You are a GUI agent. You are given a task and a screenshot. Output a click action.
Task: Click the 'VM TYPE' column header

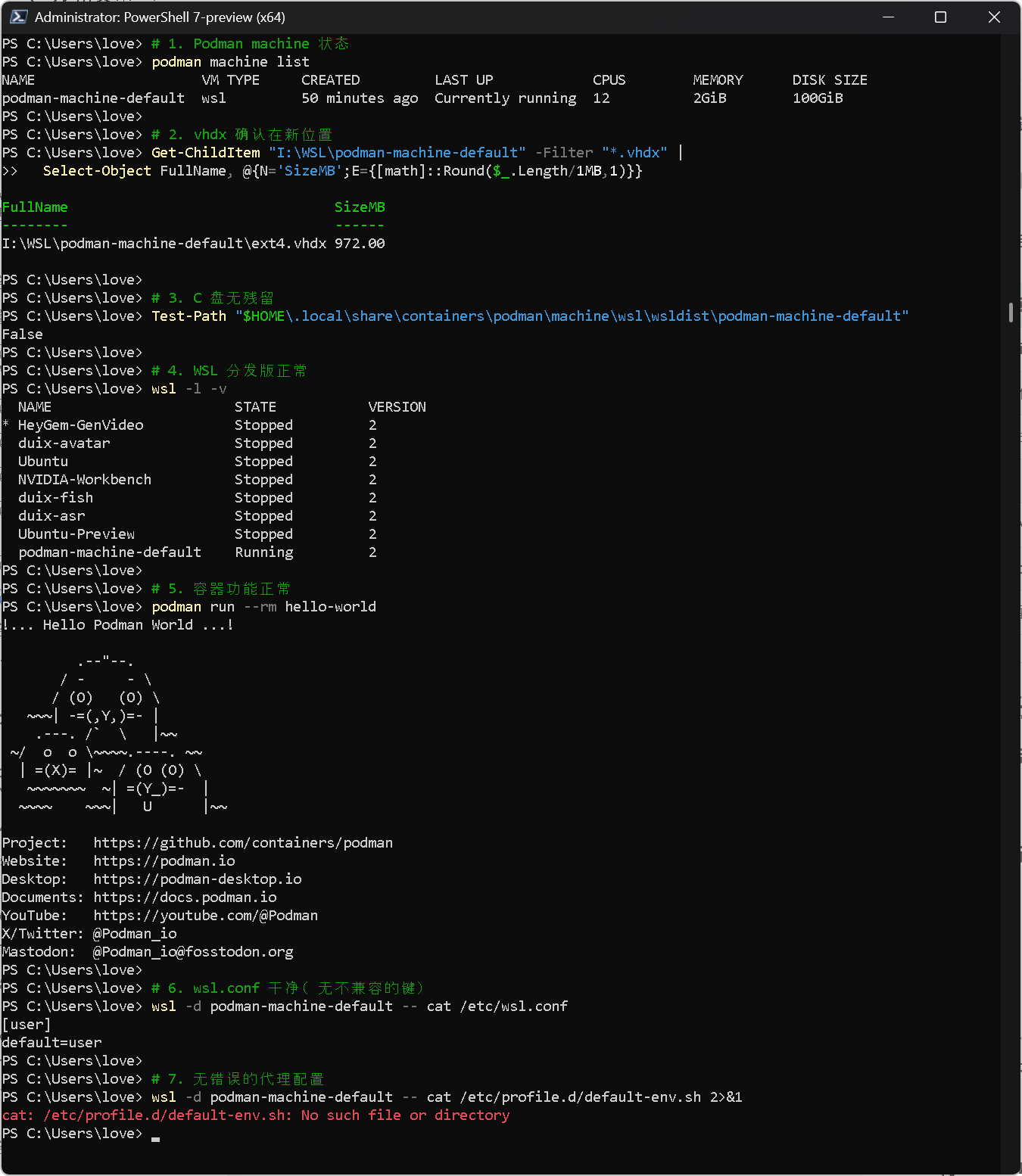pyautogui.click(x=230, y=80)
